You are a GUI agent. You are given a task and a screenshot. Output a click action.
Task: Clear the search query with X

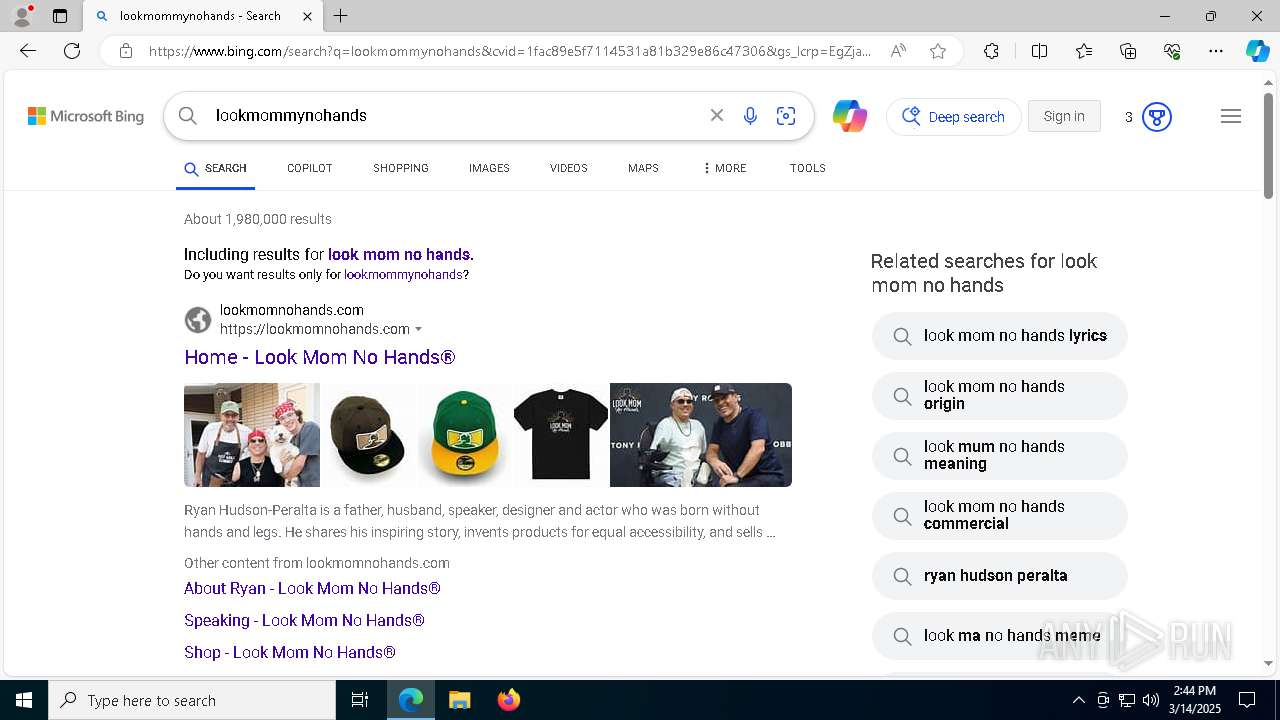[x=717, y=116]
